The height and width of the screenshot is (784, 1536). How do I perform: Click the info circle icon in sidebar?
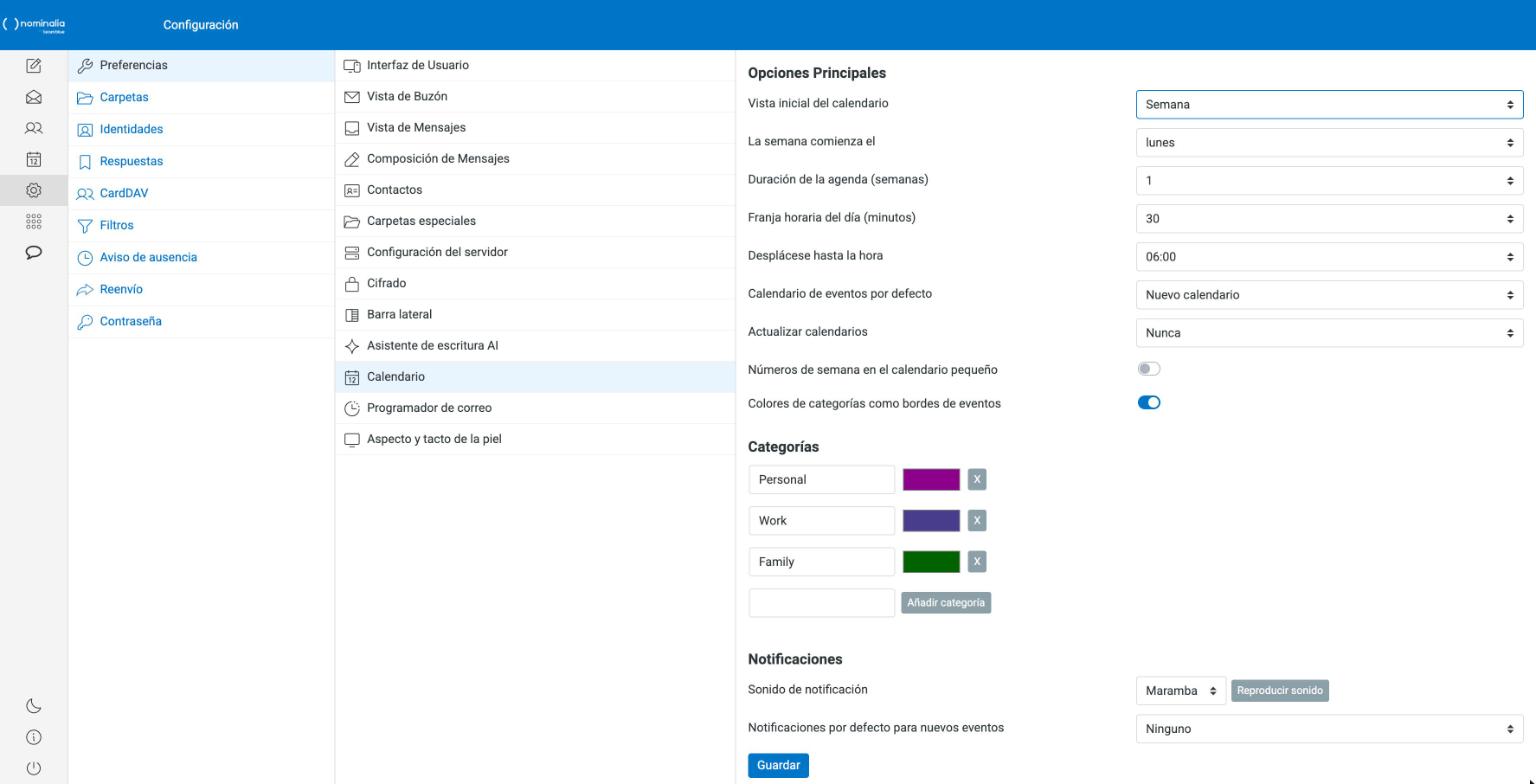pyautogui.click(x=33, y=737)
